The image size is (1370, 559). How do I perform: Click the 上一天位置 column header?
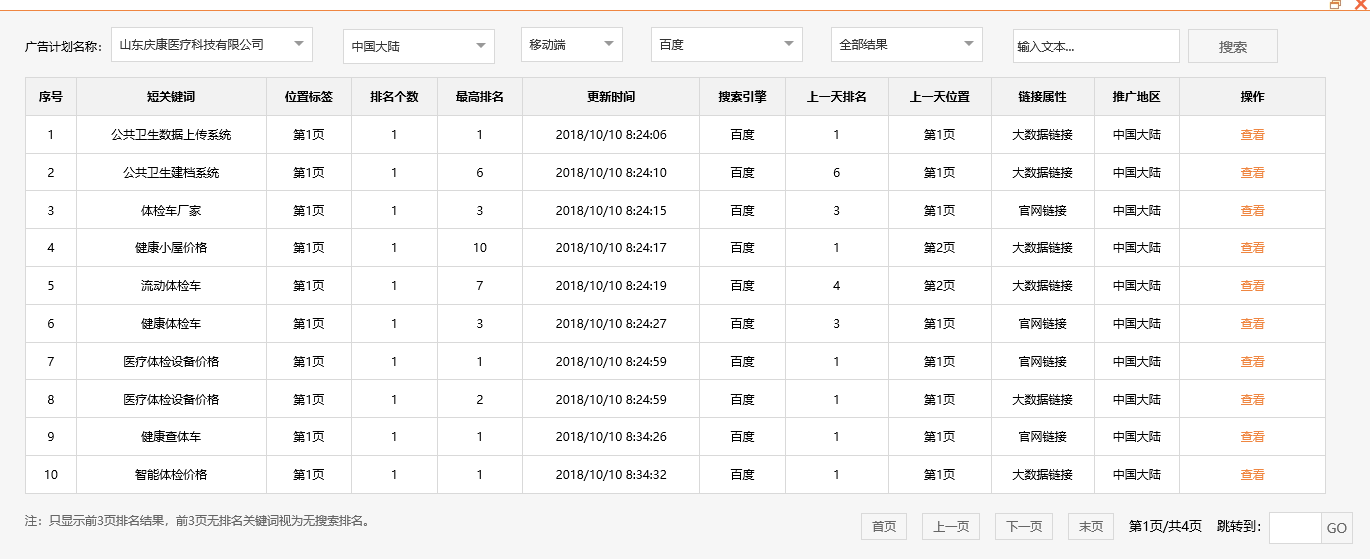point(940,97)
